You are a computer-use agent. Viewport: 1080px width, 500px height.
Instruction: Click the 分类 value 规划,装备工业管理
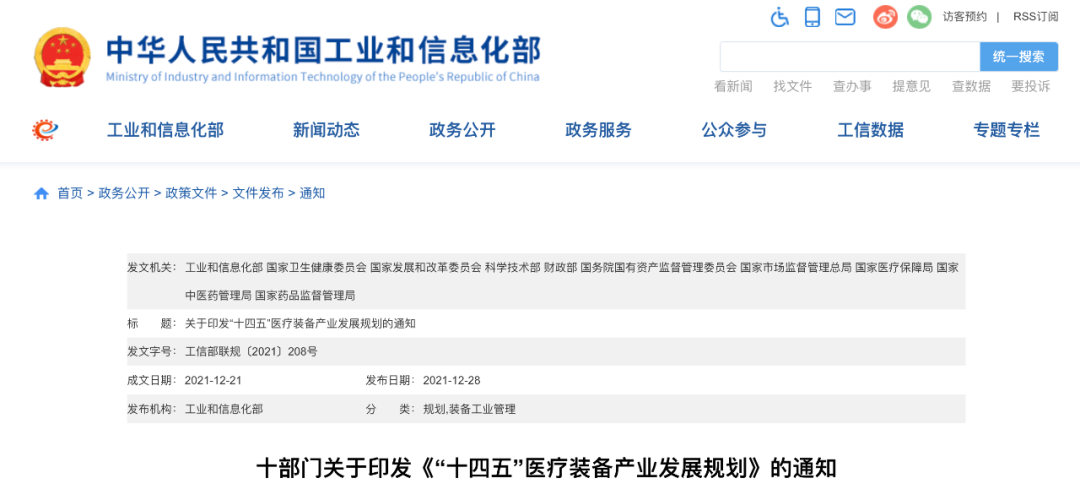click(469, 409)
